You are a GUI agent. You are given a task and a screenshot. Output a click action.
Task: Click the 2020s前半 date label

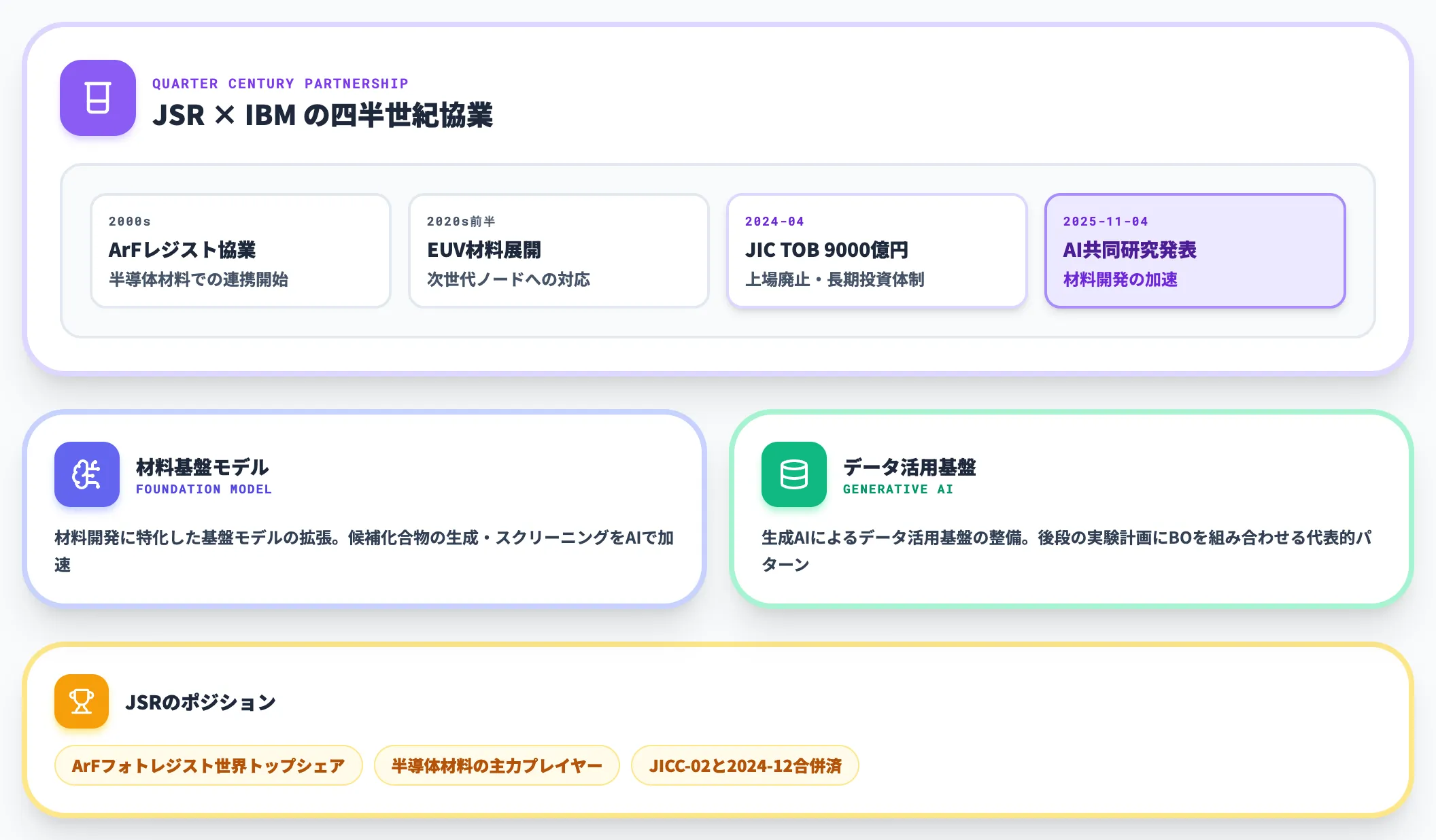coord(461,222)
